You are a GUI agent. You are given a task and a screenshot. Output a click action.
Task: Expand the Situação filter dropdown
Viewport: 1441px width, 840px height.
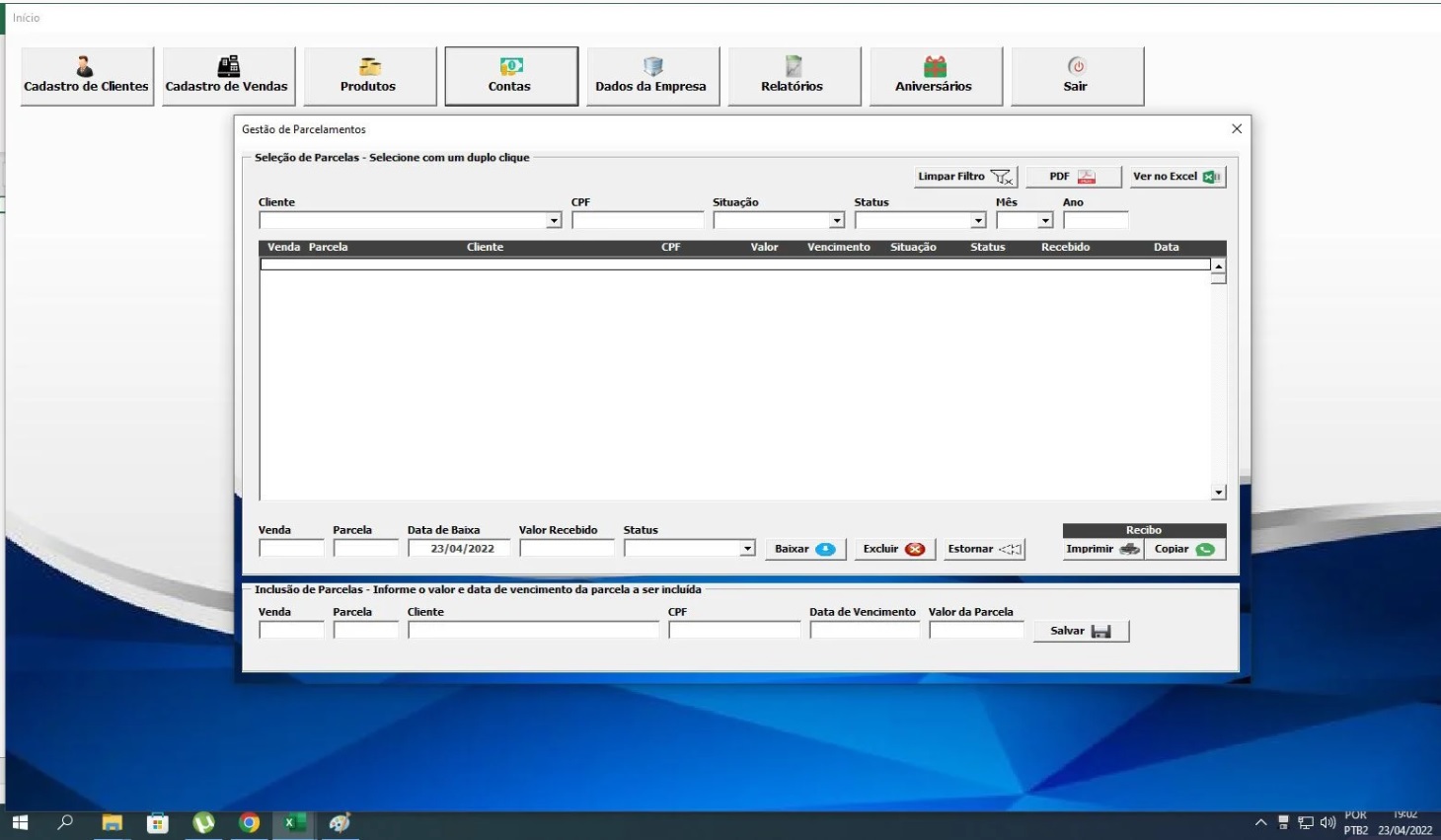point(837,221)
